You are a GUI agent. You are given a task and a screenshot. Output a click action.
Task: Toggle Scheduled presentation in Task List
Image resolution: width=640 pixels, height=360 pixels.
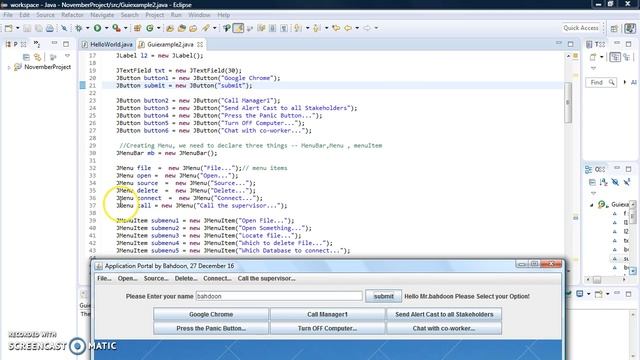click(627, 57)
